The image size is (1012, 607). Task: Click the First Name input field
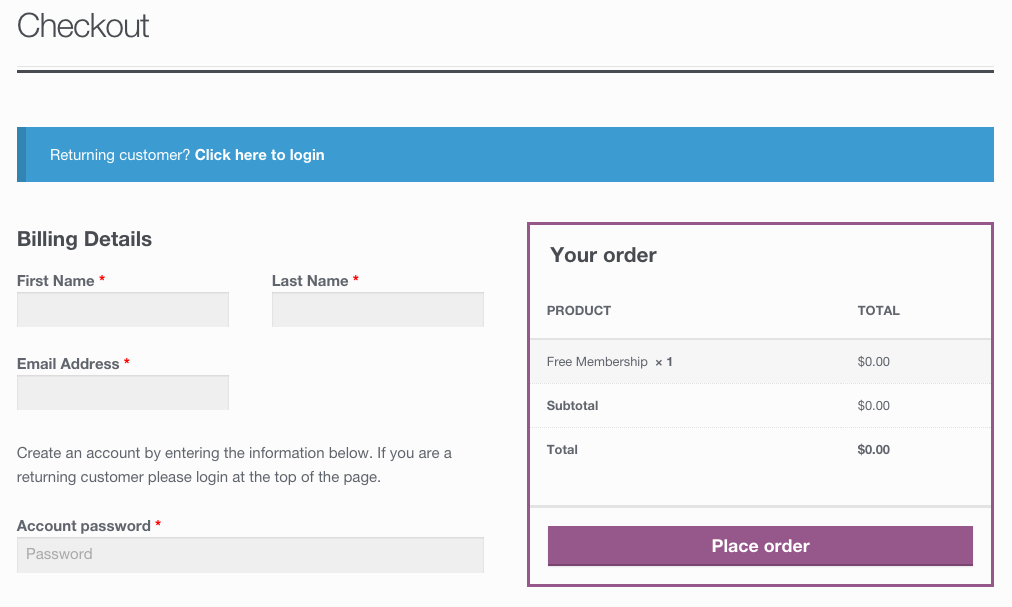[123, 309]
